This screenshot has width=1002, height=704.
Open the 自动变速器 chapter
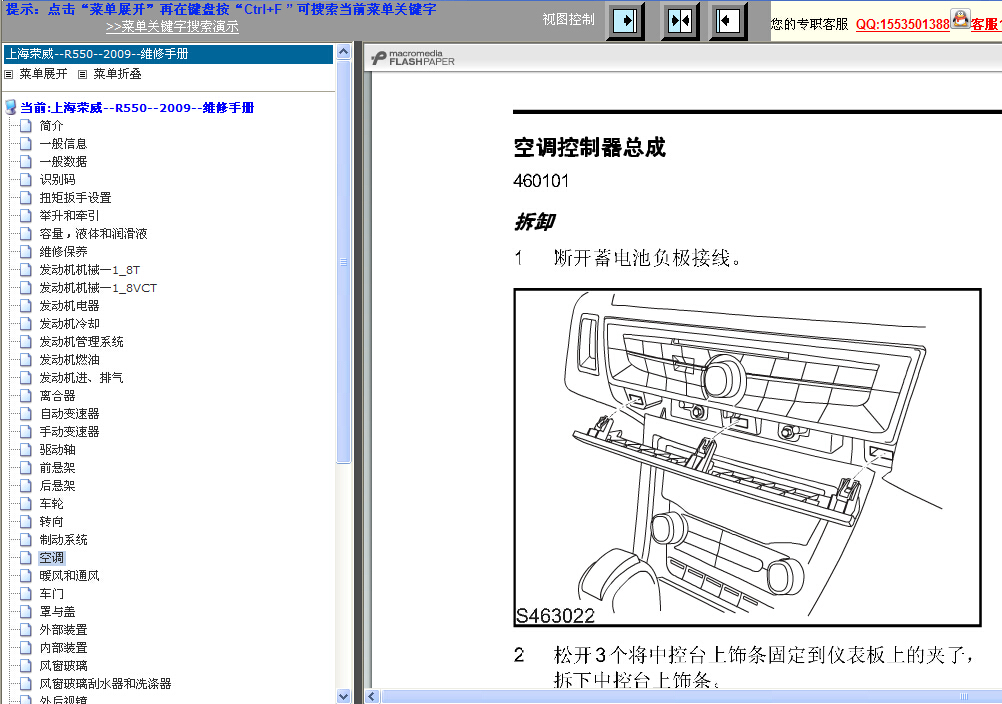(x=69, y=414)
